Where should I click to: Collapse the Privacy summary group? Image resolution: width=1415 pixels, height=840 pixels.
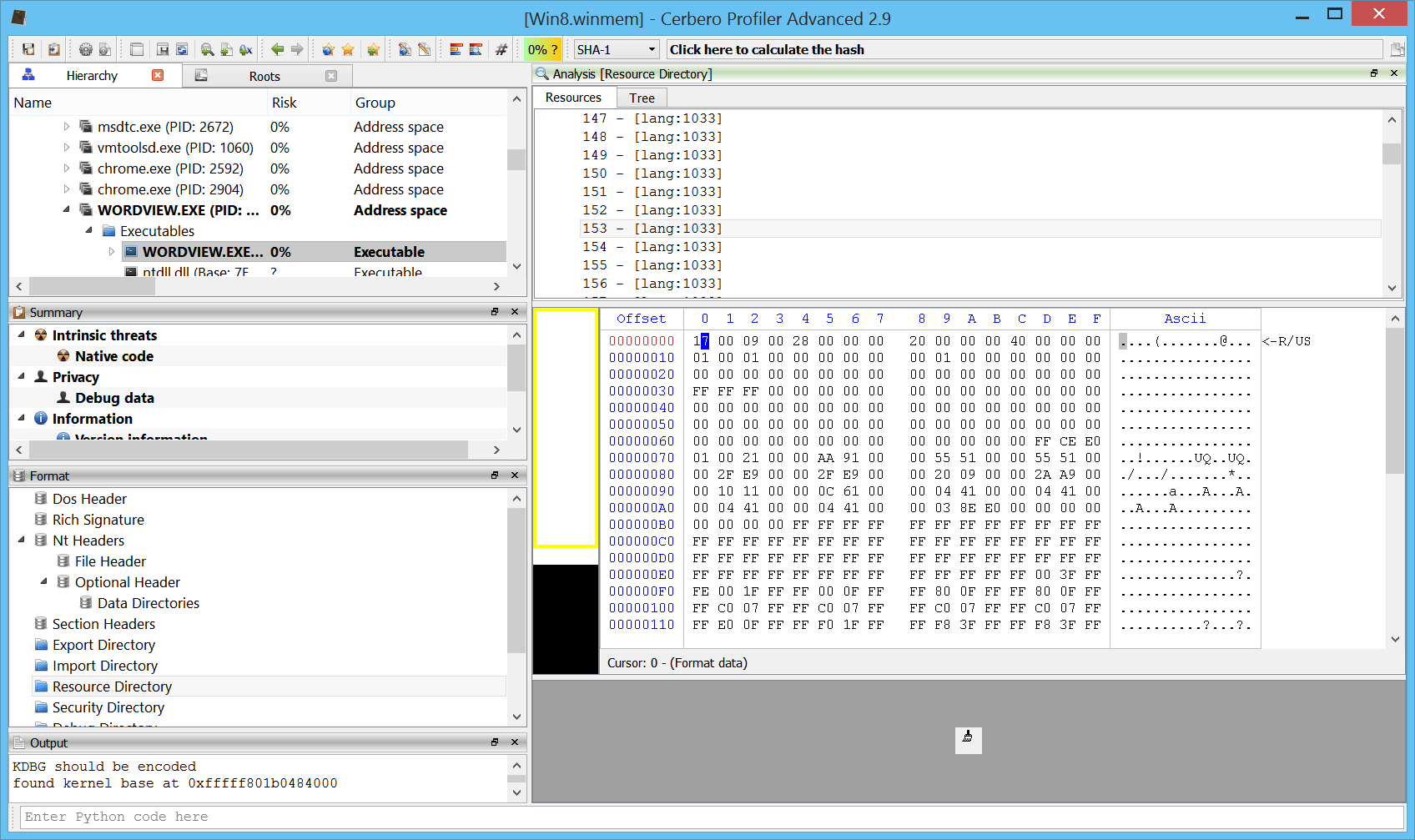pos(22,376)
